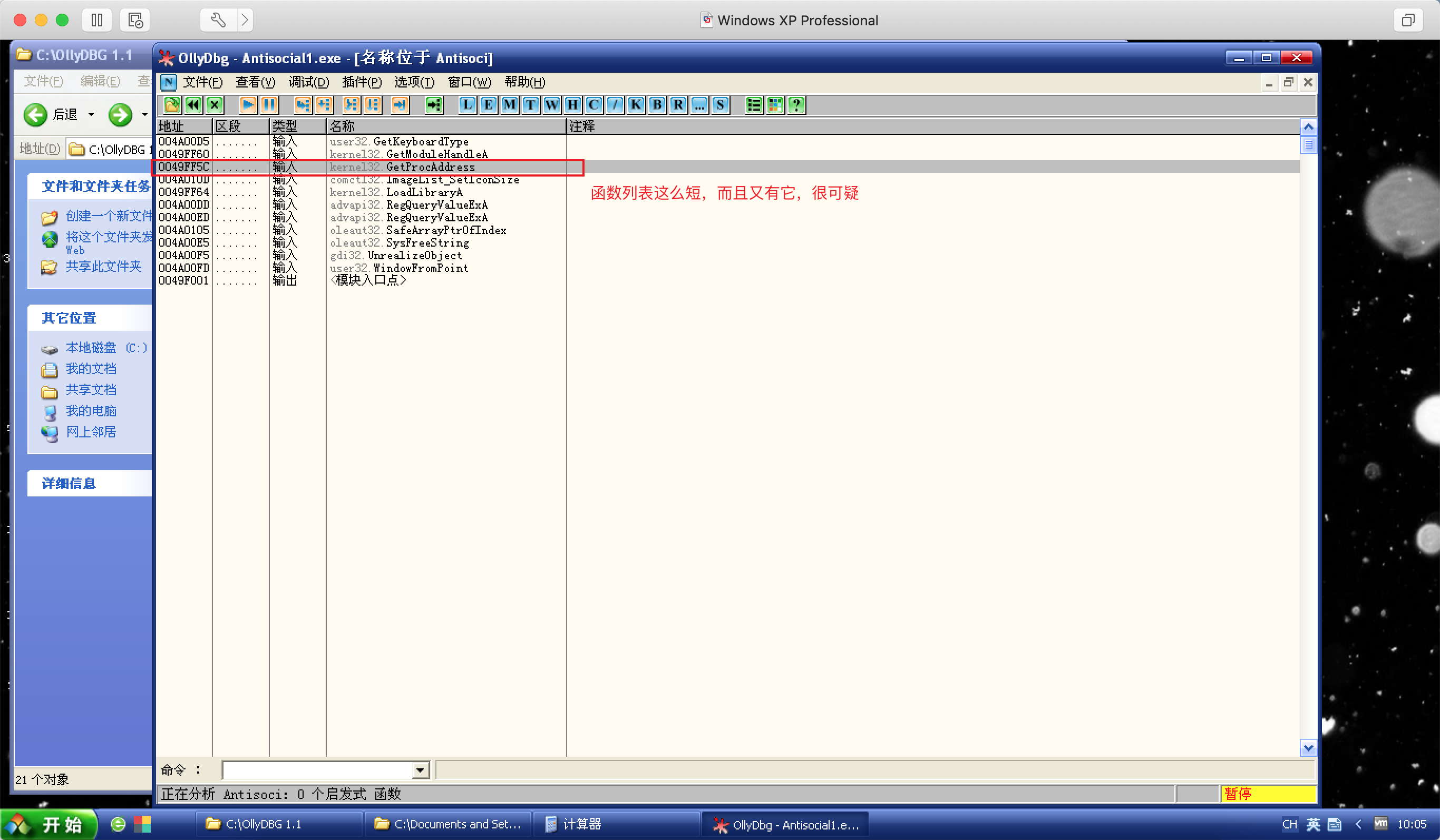The image size is (1440, 840).
Task: Select the kernel32.LoadLibraryA row
Action: 424,192
